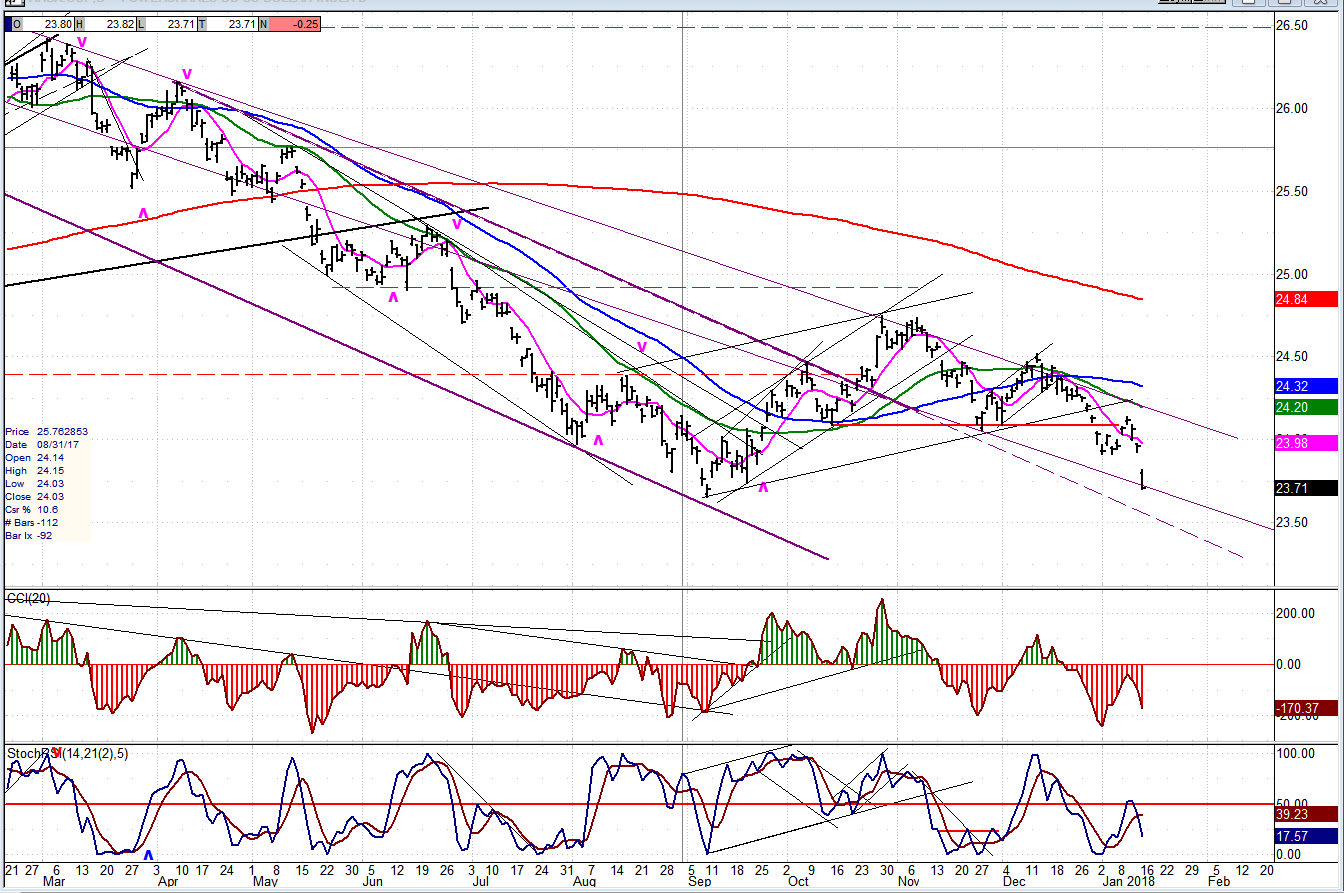Click the magenta caret marker under early April bars

point(143,213)
